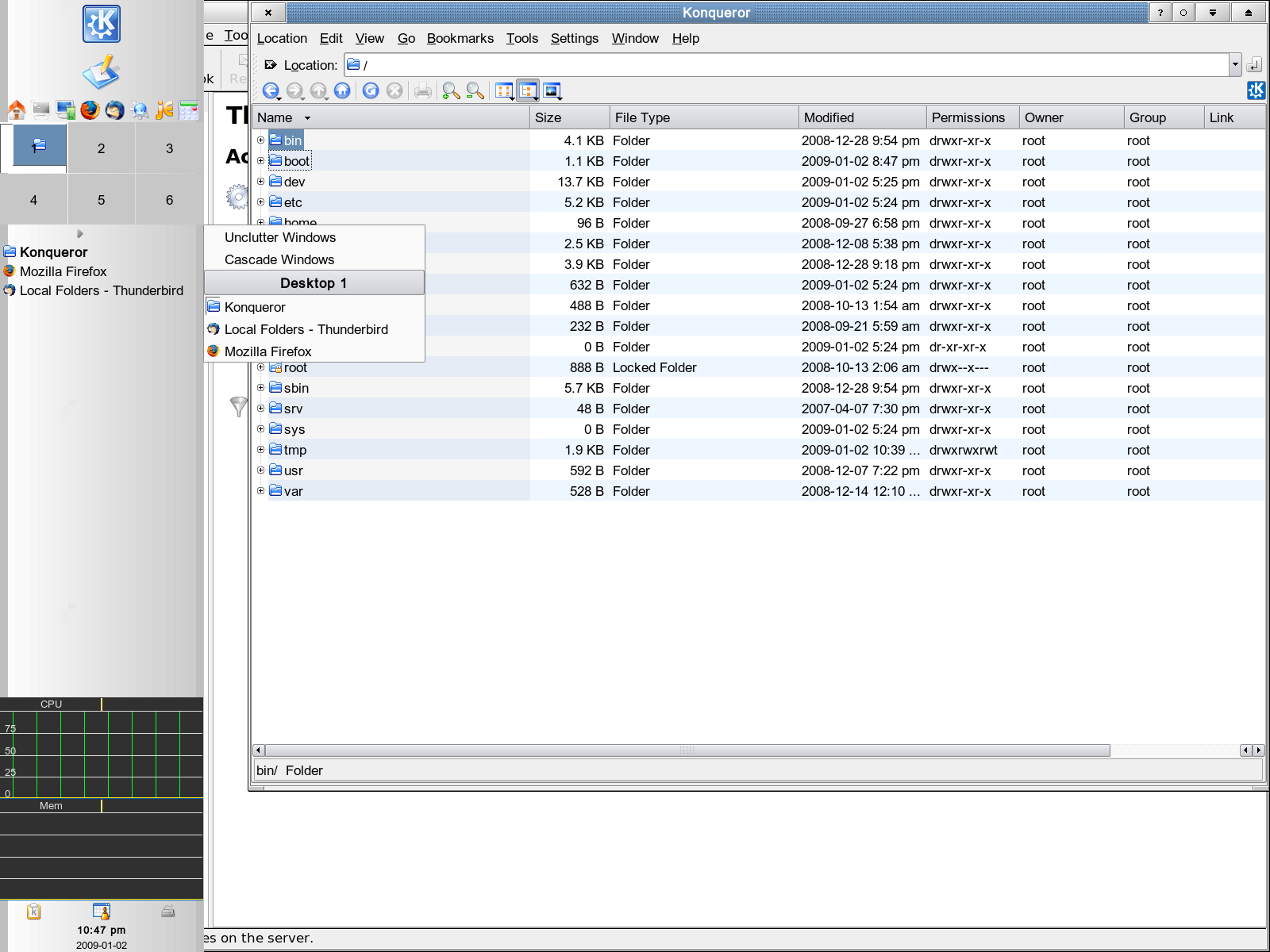Open the Location bar history dropdown
The width and height of the screenshot is (1270, 952).
point(1235,65)
